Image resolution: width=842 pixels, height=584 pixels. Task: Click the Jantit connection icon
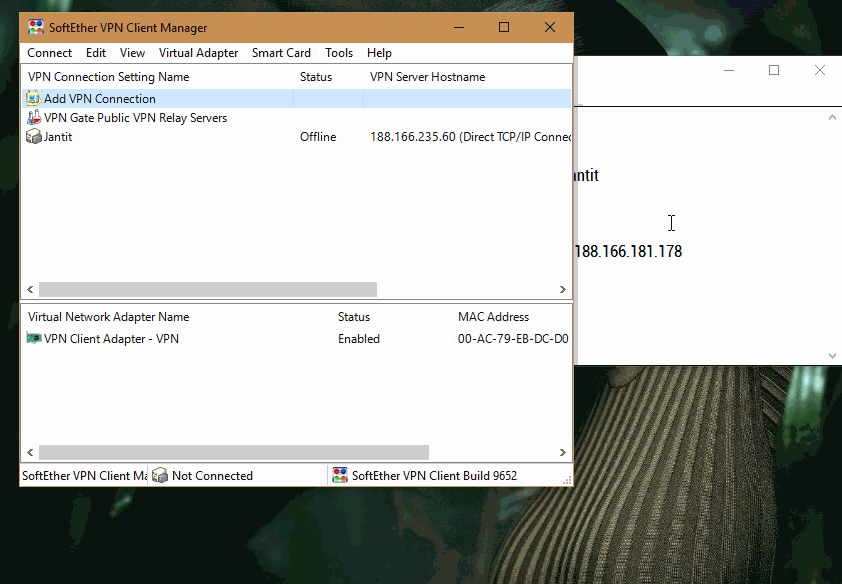33,136
